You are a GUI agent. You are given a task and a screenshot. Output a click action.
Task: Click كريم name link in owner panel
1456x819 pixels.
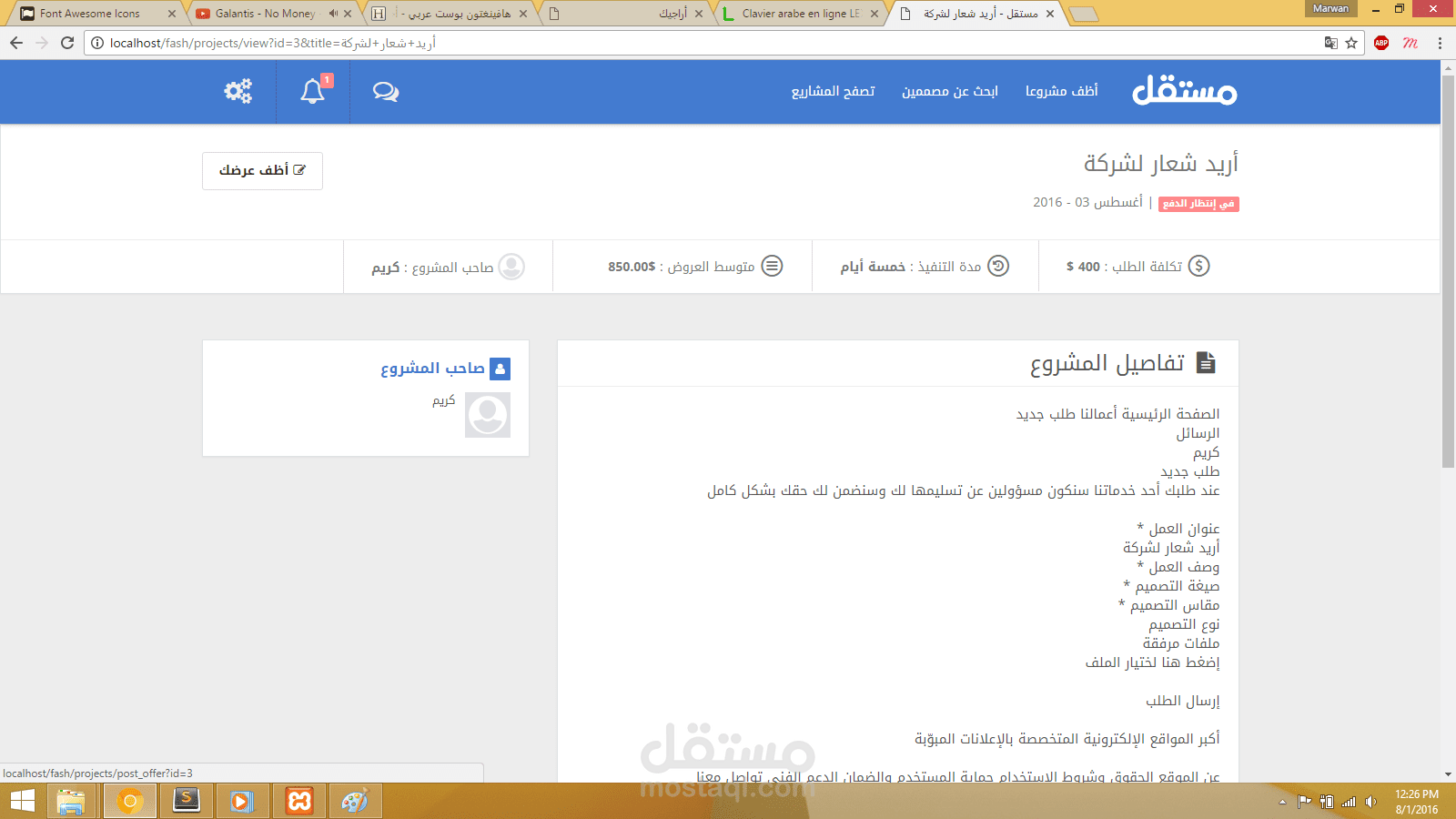pos(443,400)
